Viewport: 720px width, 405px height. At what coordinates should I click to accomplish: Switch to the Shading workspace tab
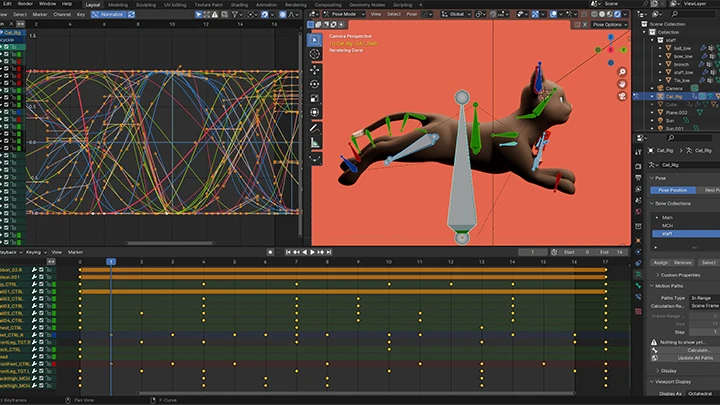[x=239, y=5]
